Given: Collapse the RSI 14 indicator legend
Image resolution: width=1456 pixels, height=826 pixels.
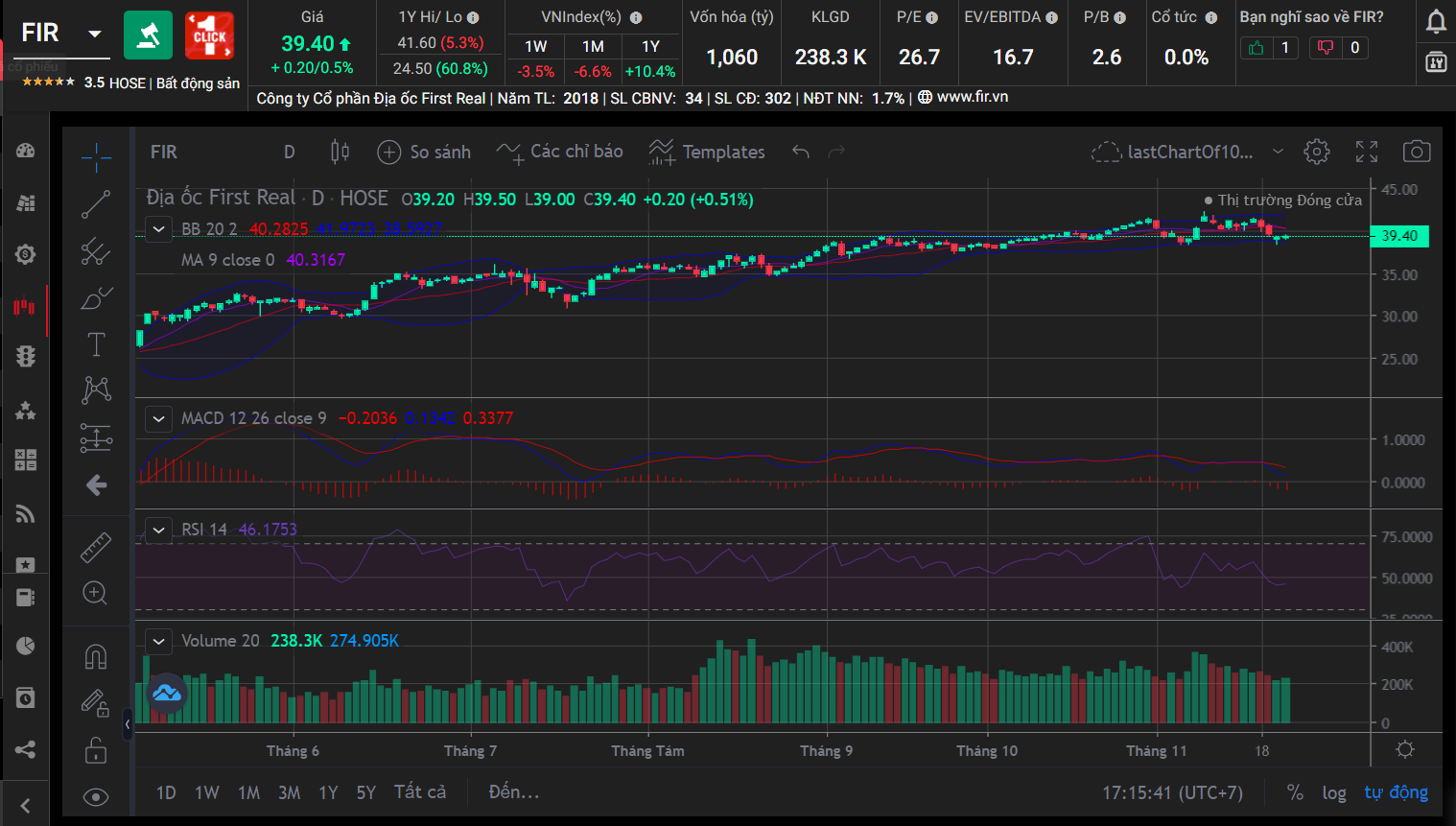Looking at the screenshot, I should 159,530.
